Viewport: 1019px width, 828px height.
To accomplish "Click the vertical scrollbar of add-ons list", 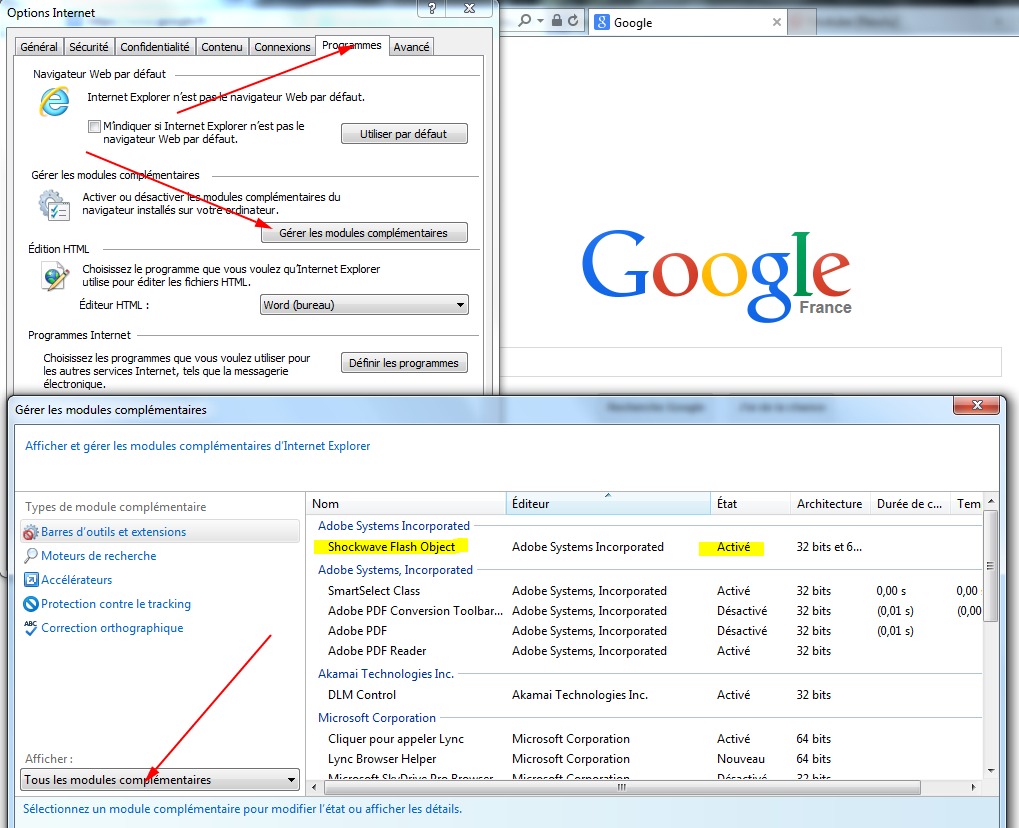I will [x=990, y=565].
